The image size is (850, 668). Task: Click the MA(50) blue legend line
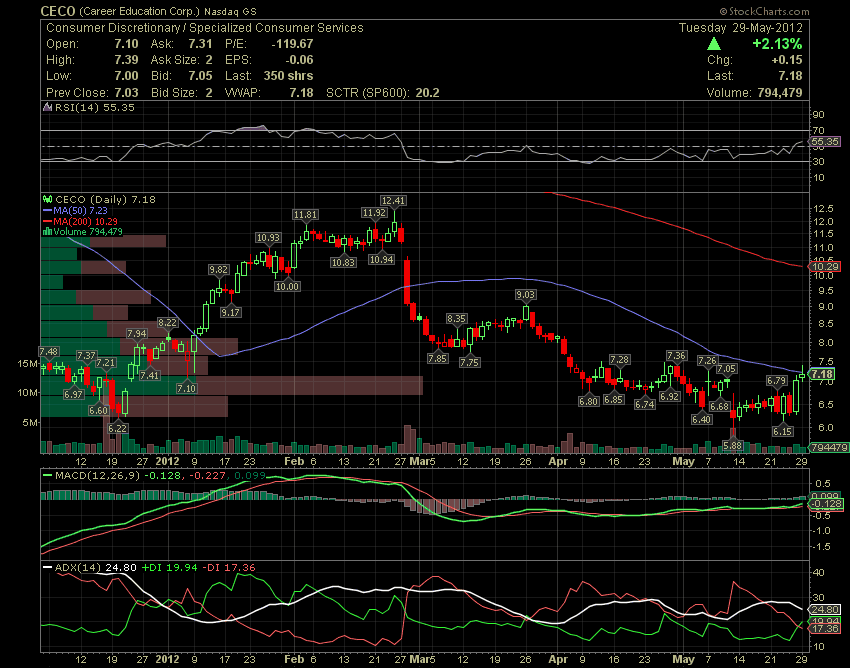point(48,210)
